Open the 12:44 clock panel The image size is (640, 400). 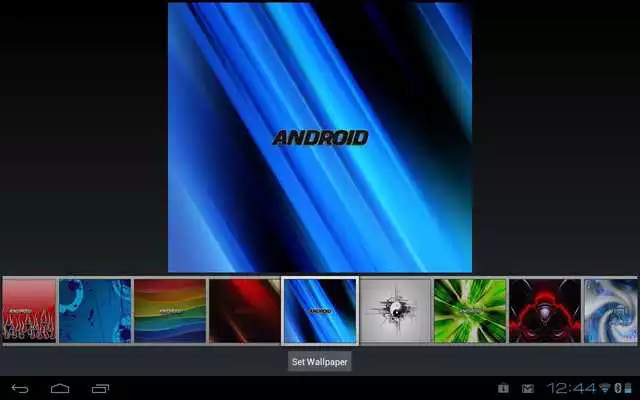[x=571, y=388]
